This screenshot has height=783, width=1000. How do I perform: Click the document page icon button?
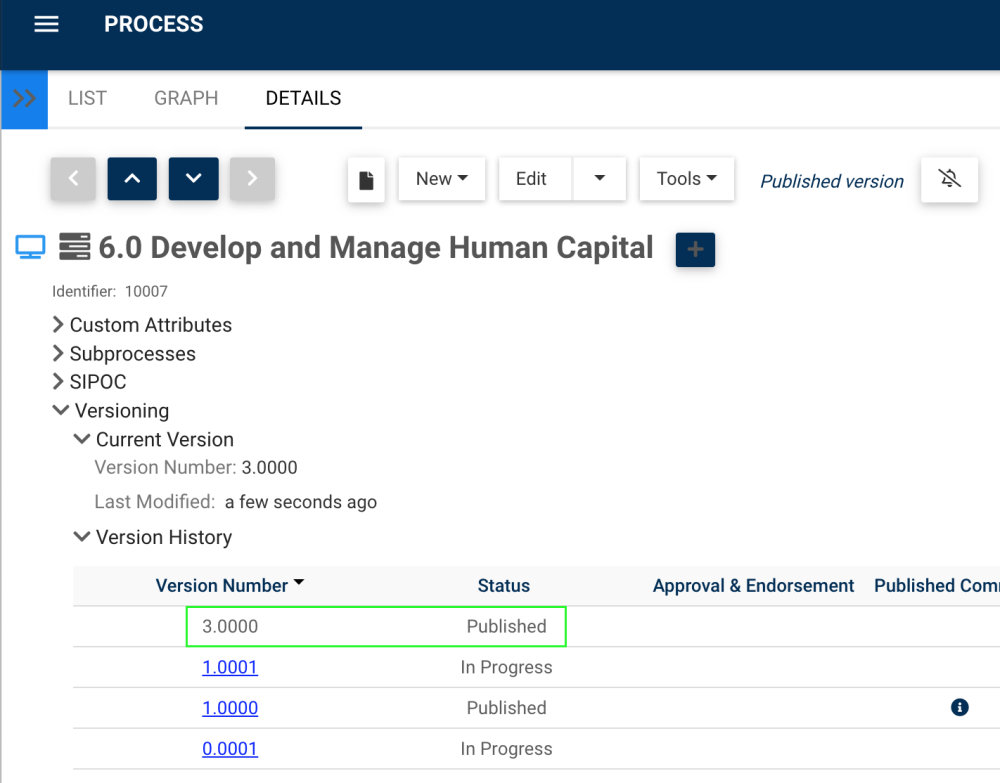(367, 180)
